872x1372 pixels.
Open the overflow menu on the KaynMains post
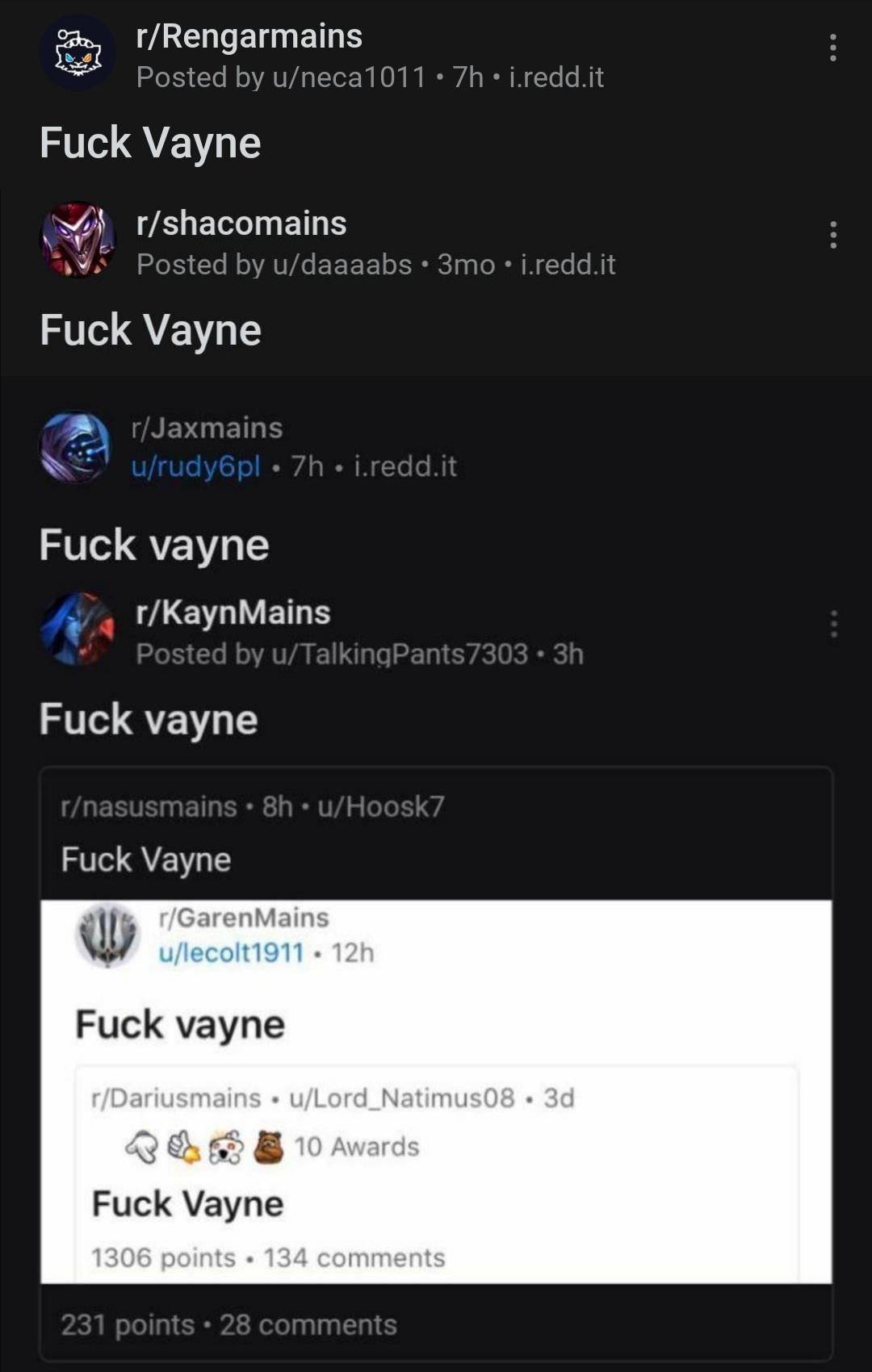point(833,624)
